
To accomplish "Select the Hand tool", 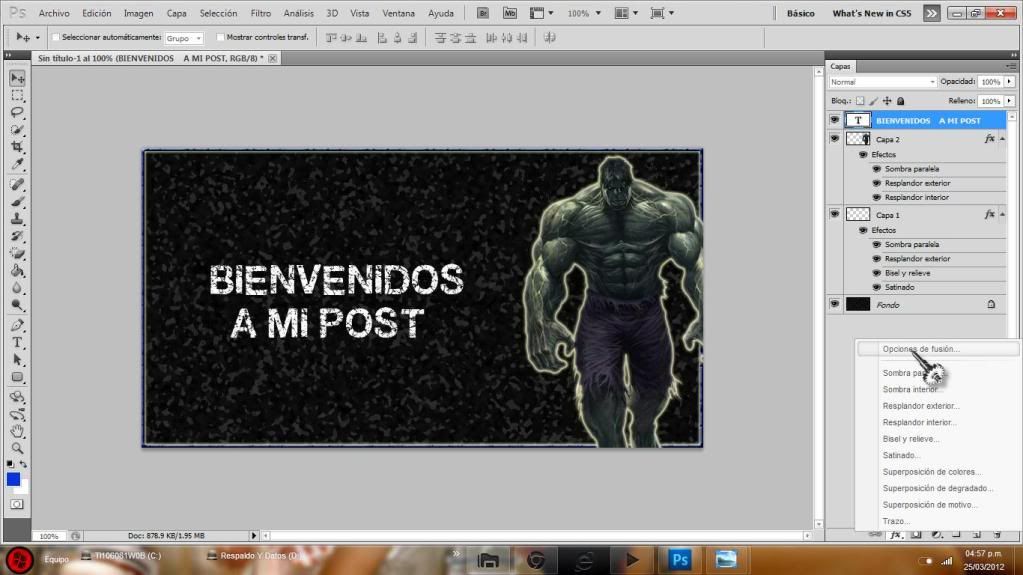I will [18, 431].
